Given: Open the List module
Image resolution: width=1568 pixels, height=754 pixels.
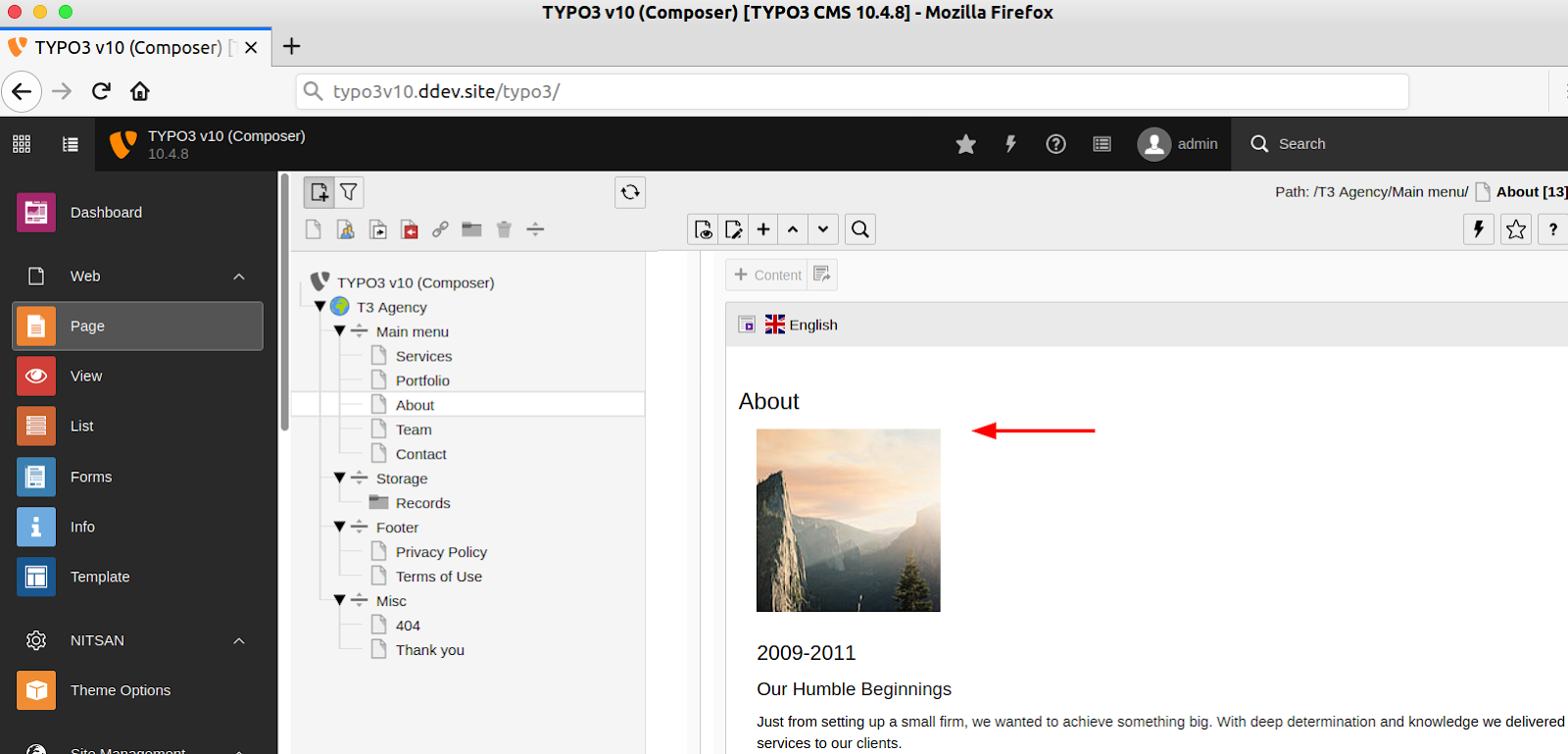Looking at the screenshot, I should click(x=138, y=426).
